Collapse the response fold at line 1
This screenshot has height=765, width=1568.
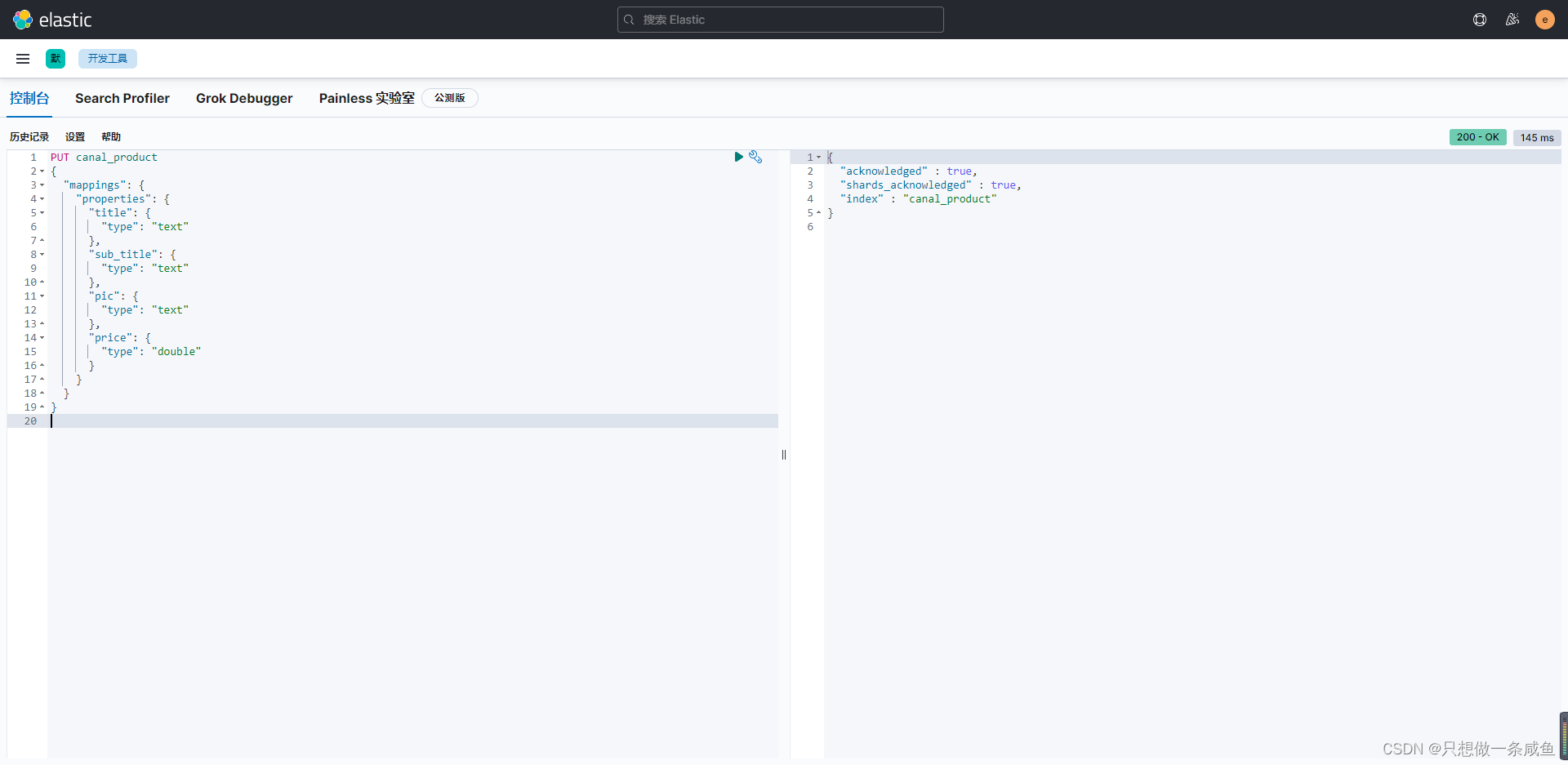coord(819,158)
